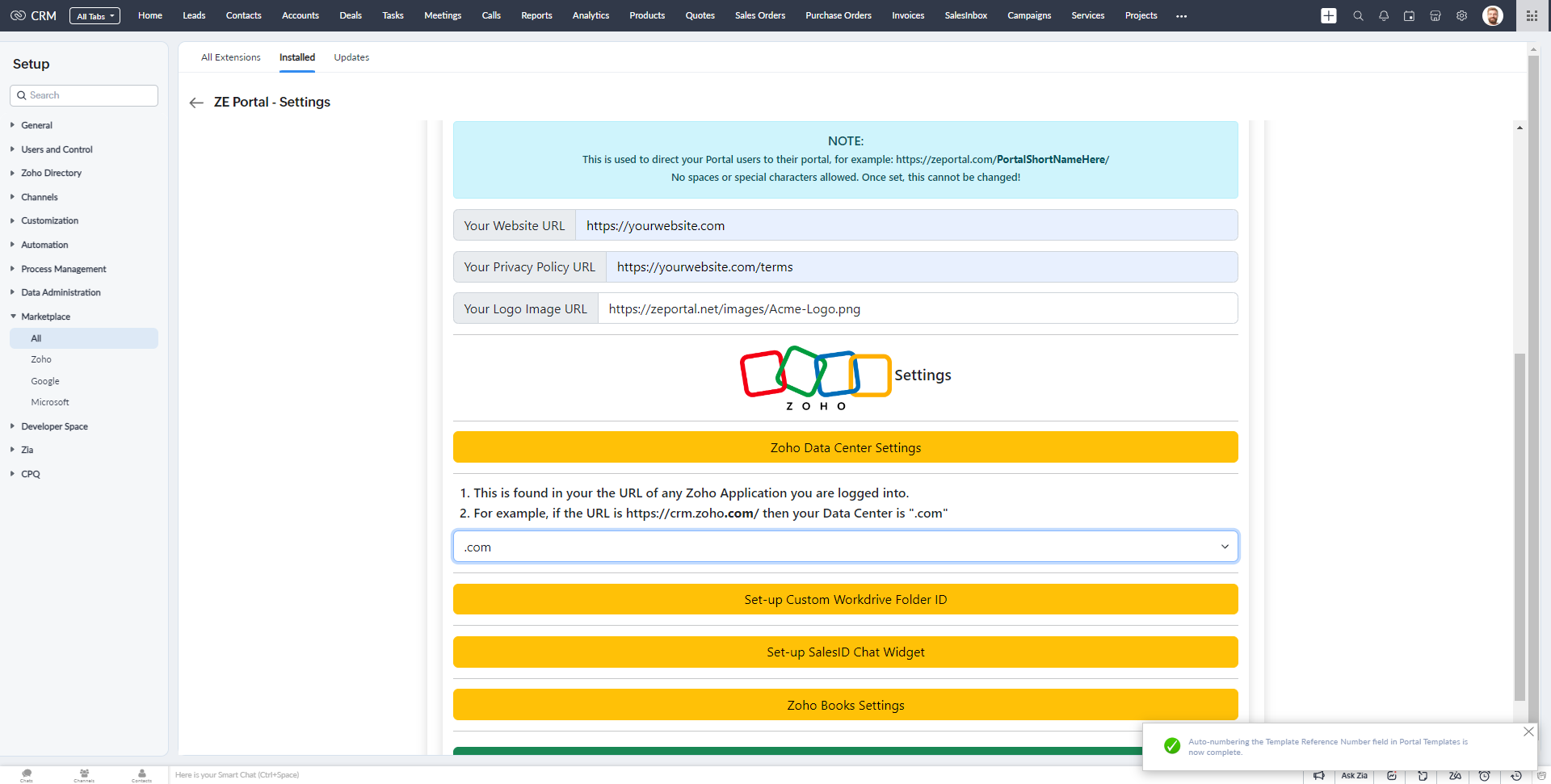Screen dimensions: 1551x784
Task: Open Contacts in the bottom bar
Action: [141, 775]
